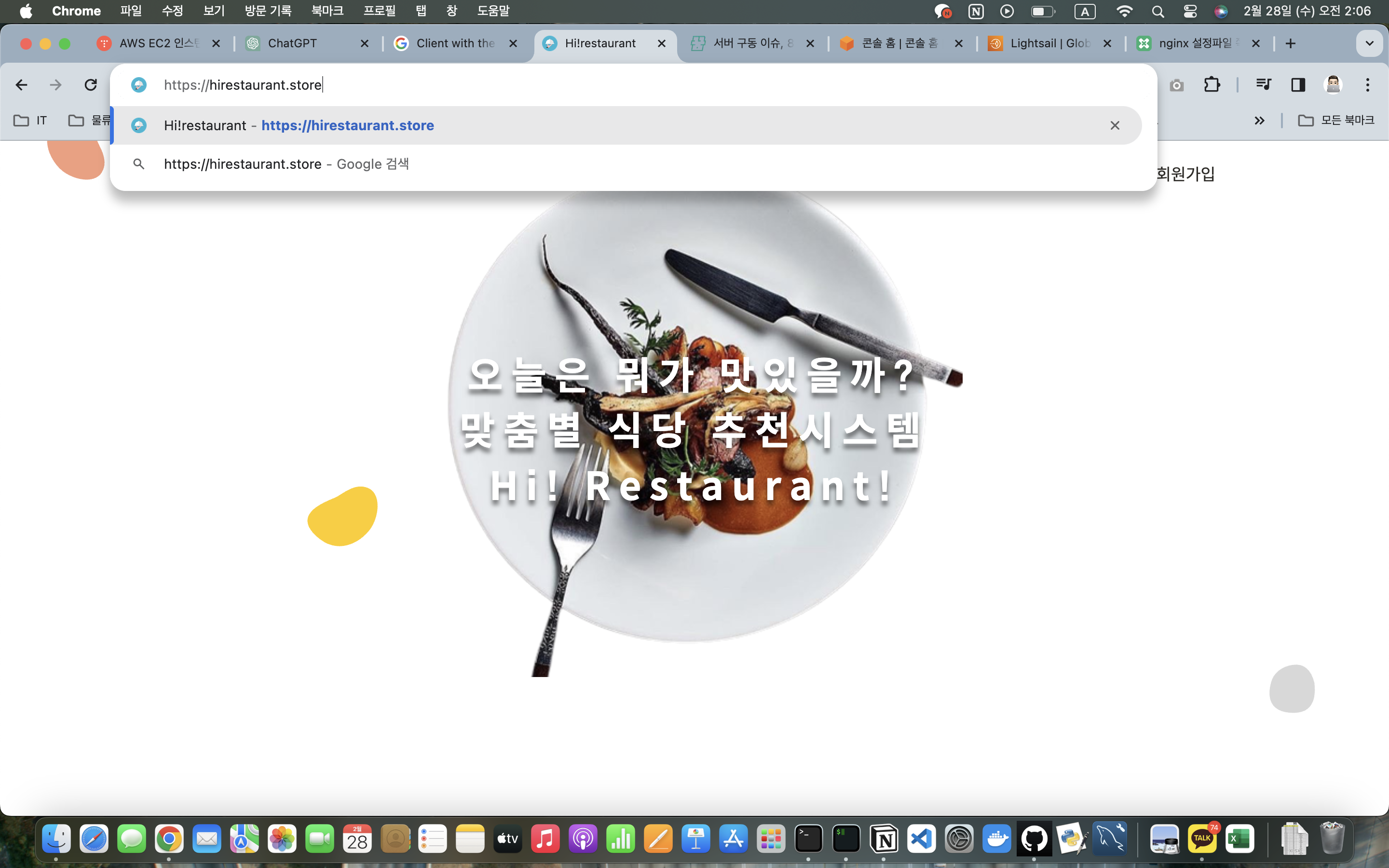Image resolution: width=1389 pixels, height=868 pixels.
Task: Go back using the back arrow
Action: coord(21,85)
